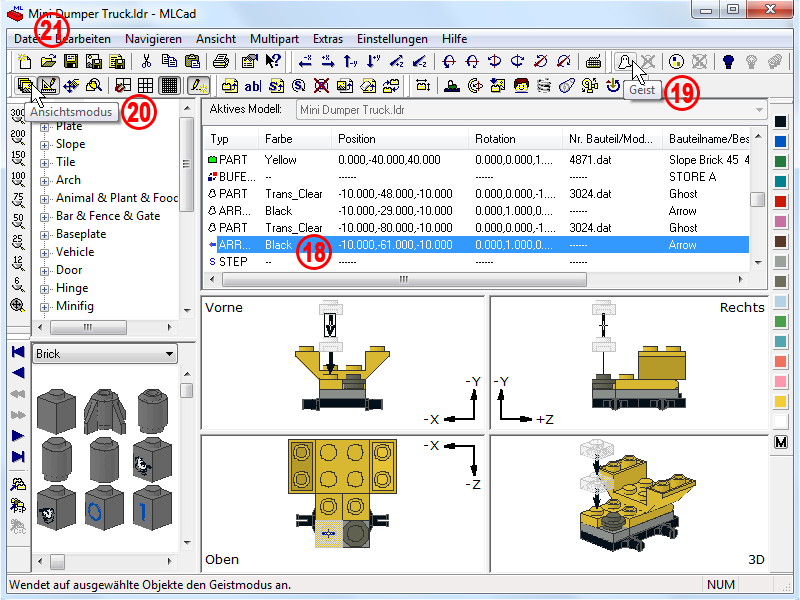Image resolution: width=800 pixels, height=600 pixels.
Task: Click the M more colors button
Action: tap(780, 442)
